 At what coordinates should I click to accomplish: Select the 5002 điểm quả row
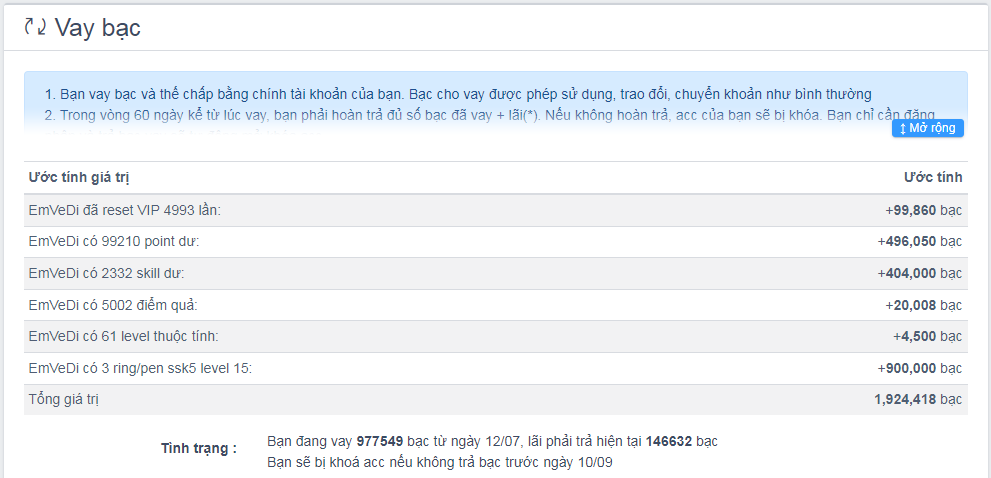(x=113, y=305)
